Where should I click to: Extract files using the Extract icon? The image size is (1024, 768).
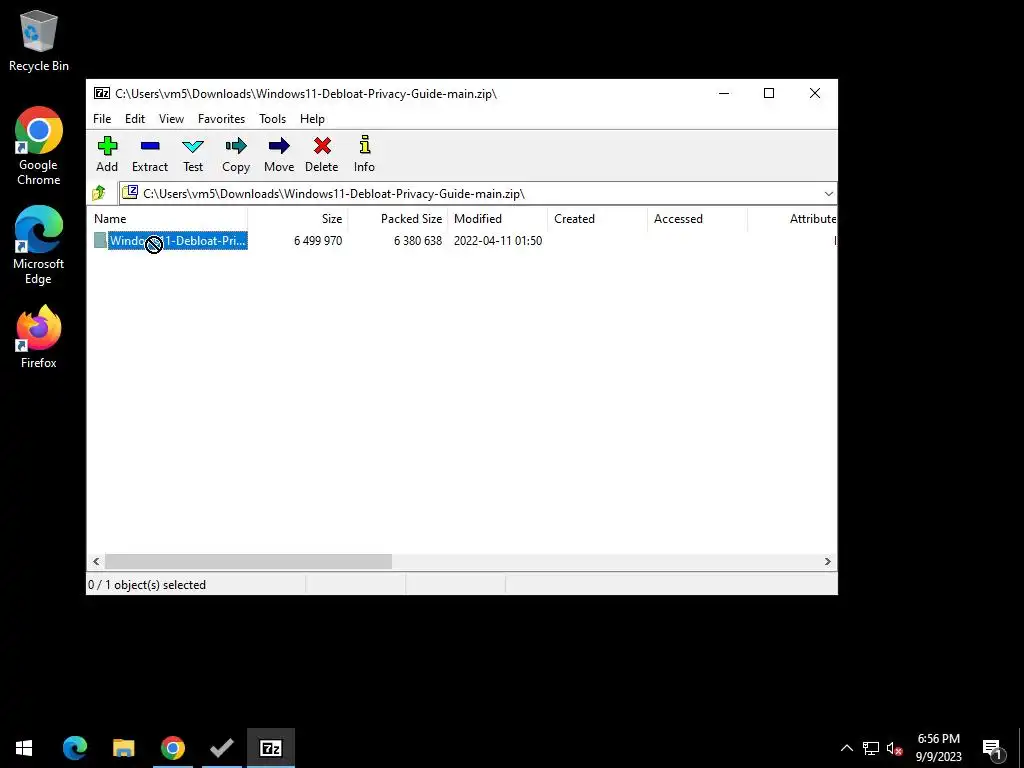pos(150,146)
